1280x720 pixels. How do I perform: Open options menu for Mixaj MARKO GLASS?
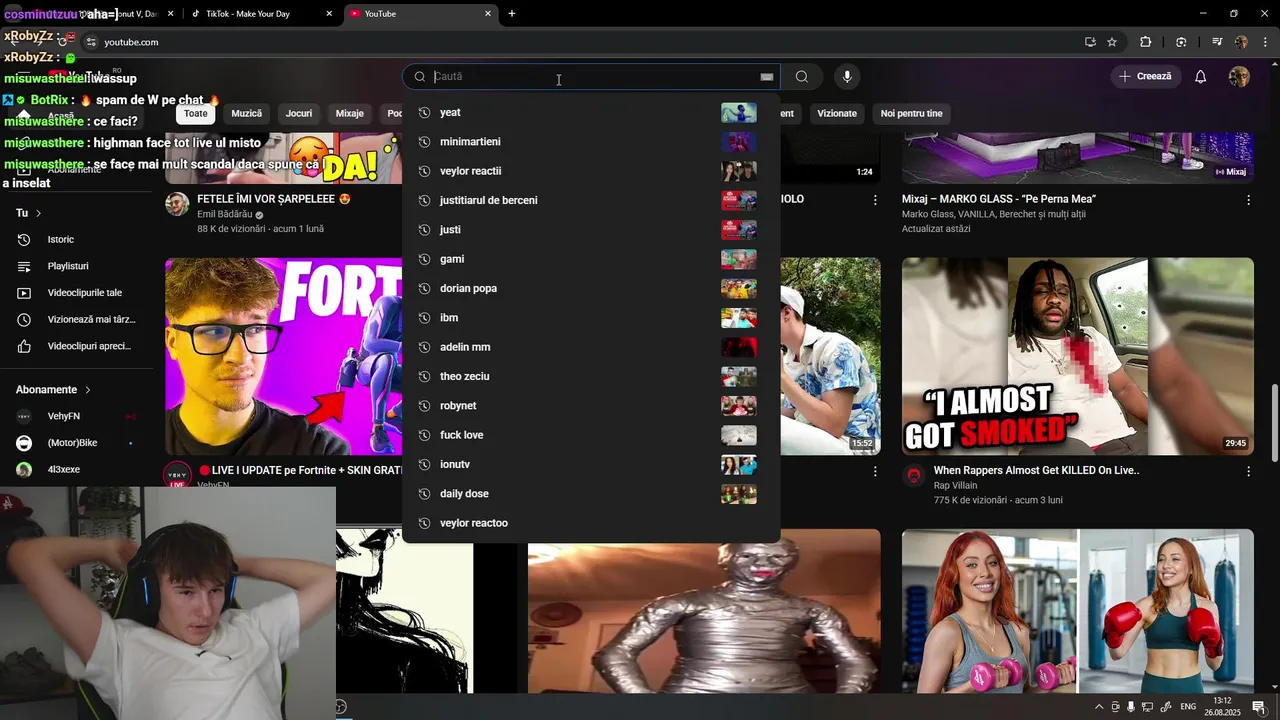pyautogui.click(x=1248, y=200)
